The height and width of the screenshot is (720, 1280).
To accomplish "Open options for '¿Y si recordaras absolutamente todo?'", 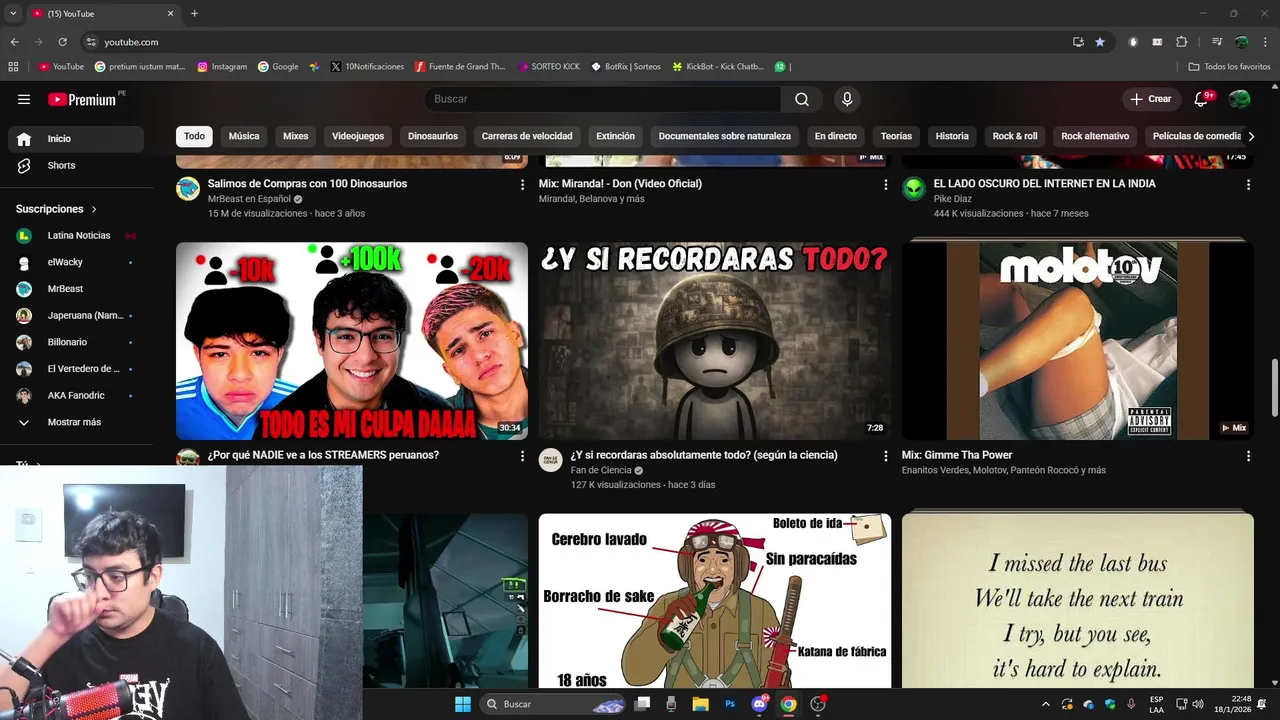I will (x=885, y=456).
